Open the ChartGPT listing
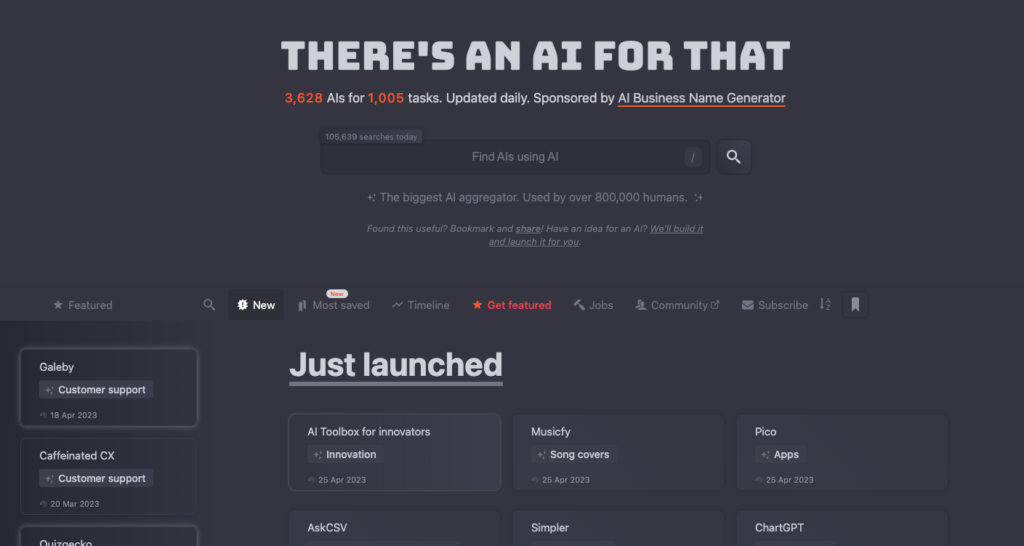 tap(842, 528)
